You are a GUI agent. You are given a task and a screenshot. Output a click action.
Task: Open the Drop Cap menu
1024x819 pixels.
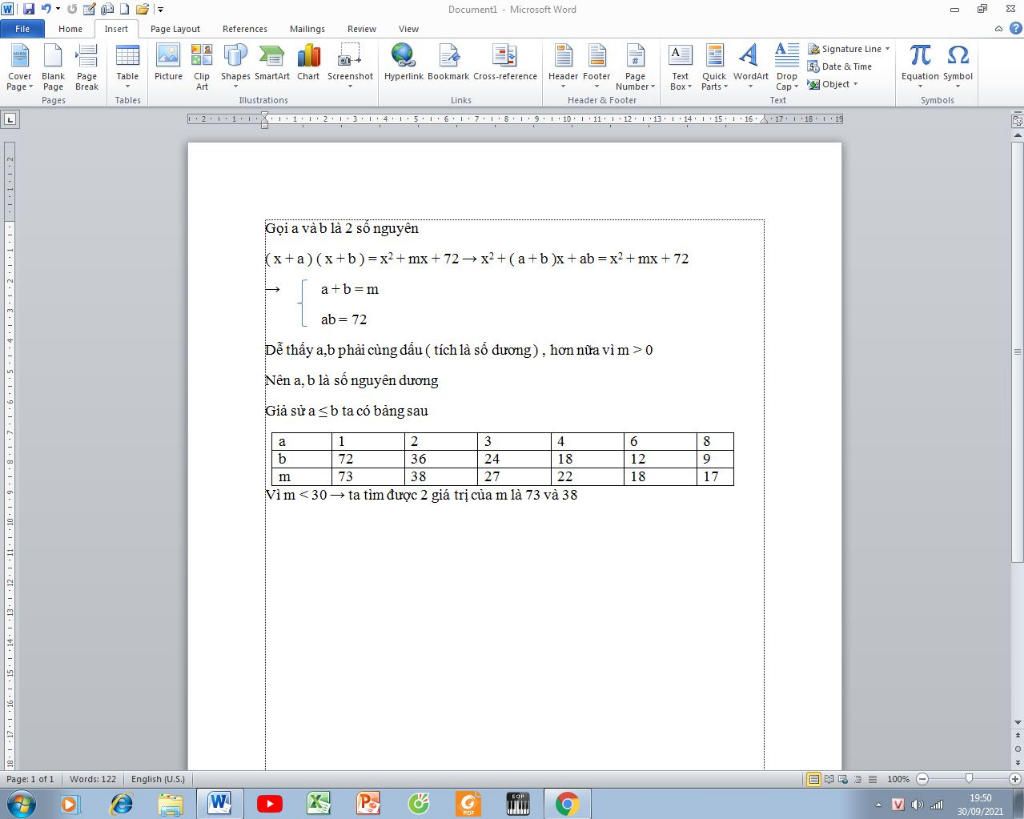point(786,67)
